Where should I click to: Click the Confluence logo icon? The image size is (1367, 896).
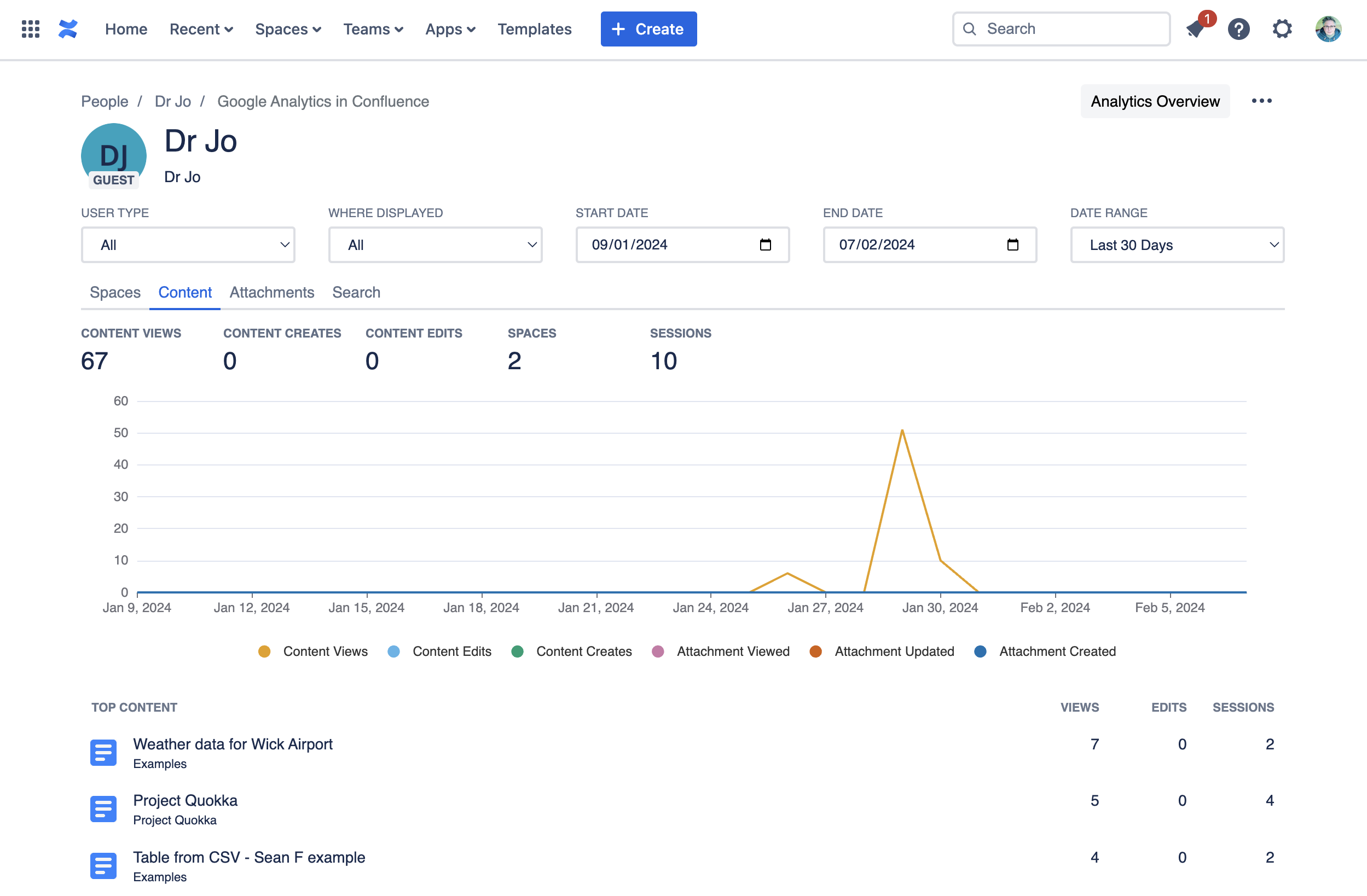(68, 28)
